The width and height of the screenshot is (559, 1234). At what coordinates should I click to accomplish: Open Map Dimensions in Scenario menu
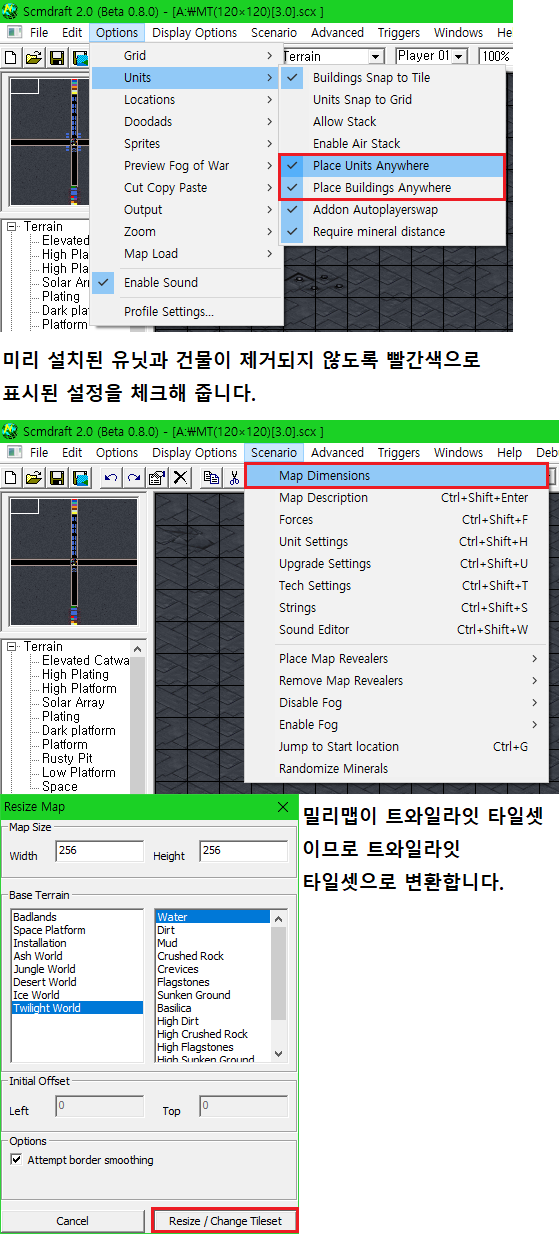(397, 476)
